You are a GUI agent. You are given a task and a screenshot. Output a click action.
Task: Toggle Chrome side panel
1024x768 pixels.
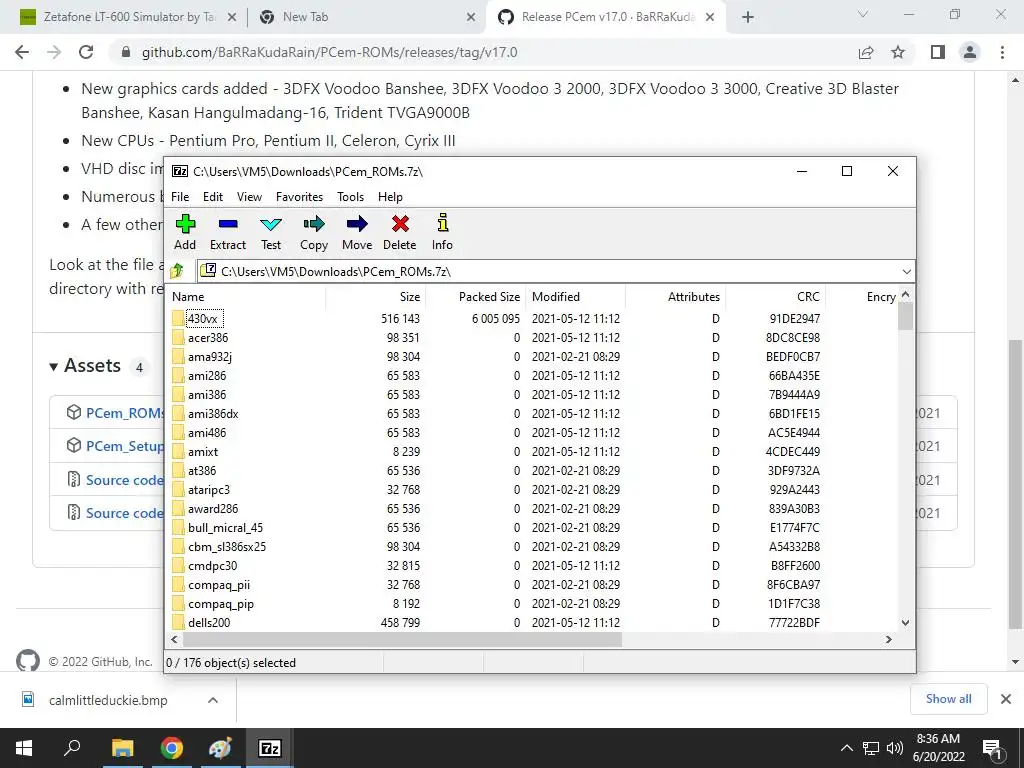[938, 52]
